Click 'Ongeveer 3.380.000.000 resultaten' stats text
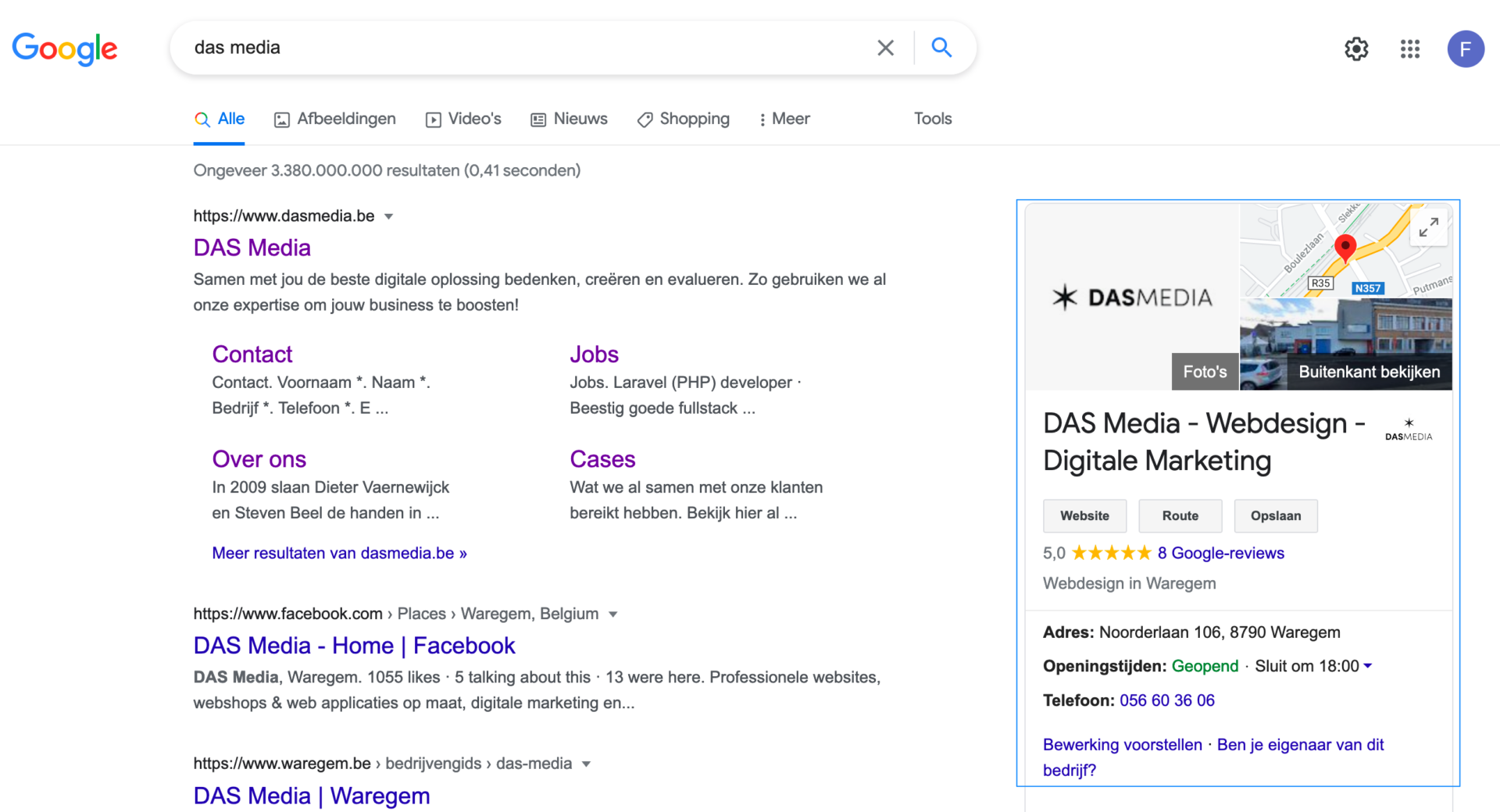This screenshot has height=812, width=1500. point(387,171)
